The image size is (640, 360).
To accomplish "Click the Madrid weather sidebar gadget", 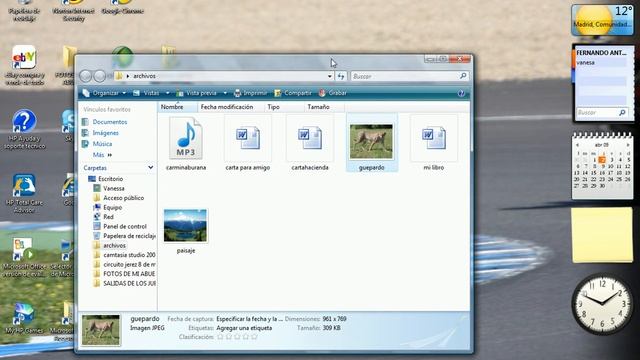I will 602,20.
